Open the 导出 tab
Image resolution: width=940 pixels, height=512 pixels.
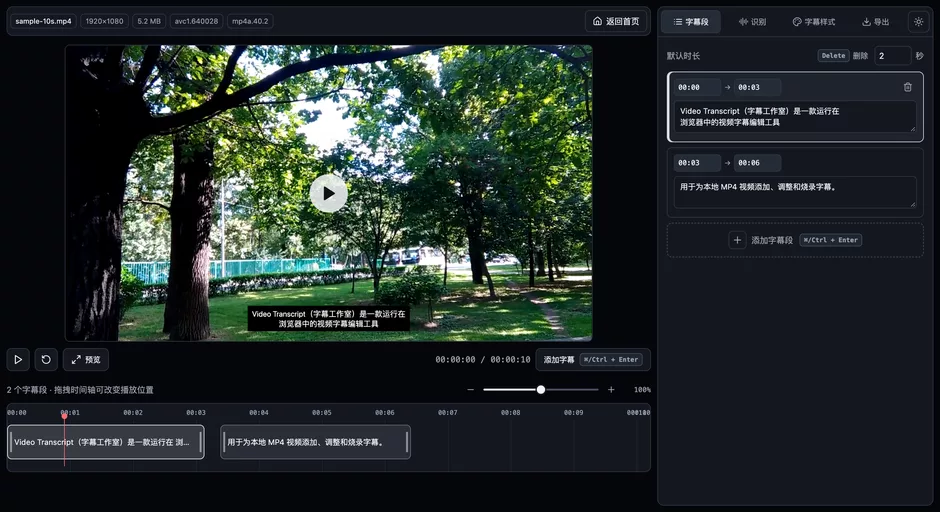(875, 22)
